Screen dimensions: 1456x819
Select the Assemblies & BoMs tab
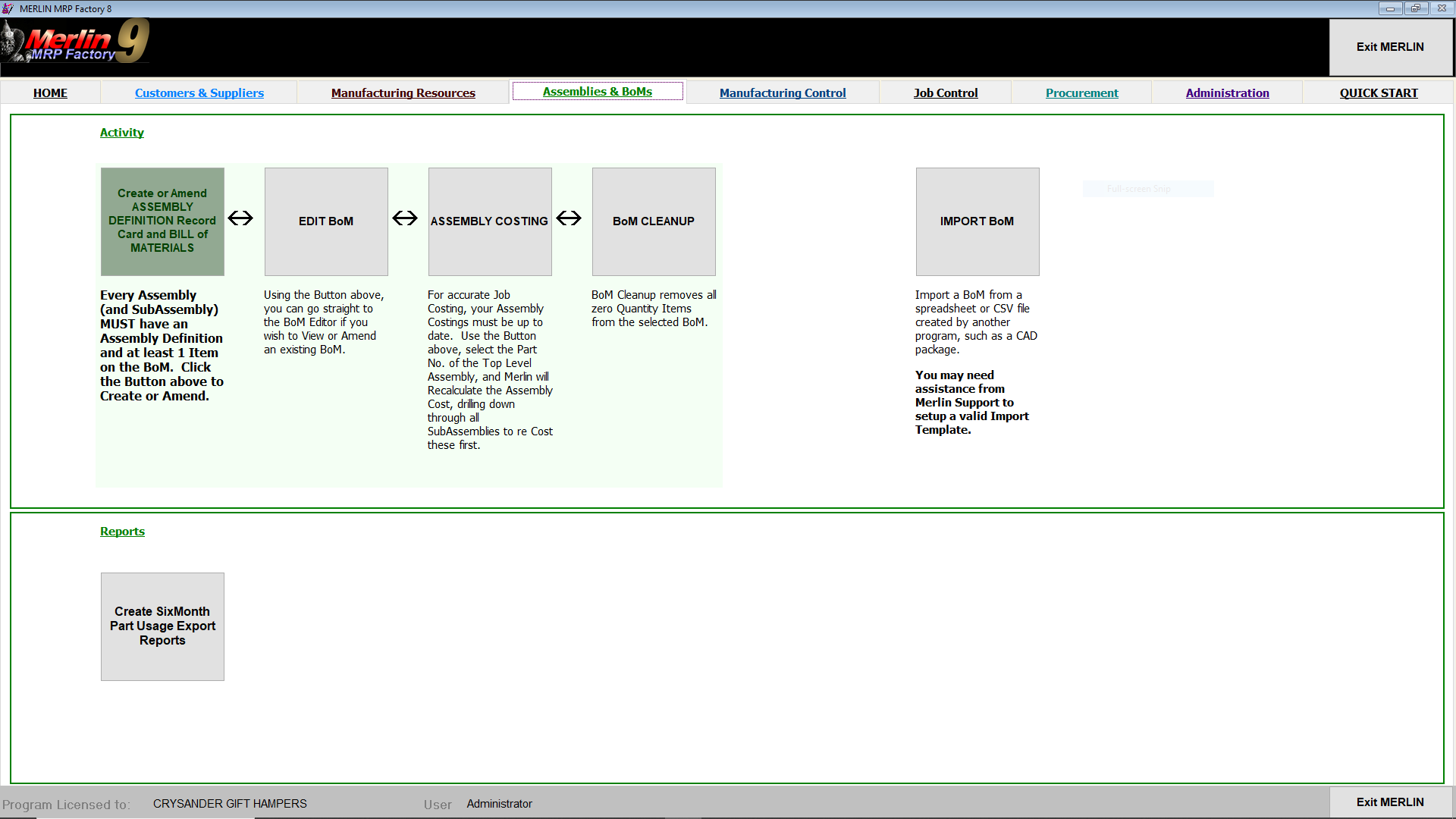pos(597,91)
